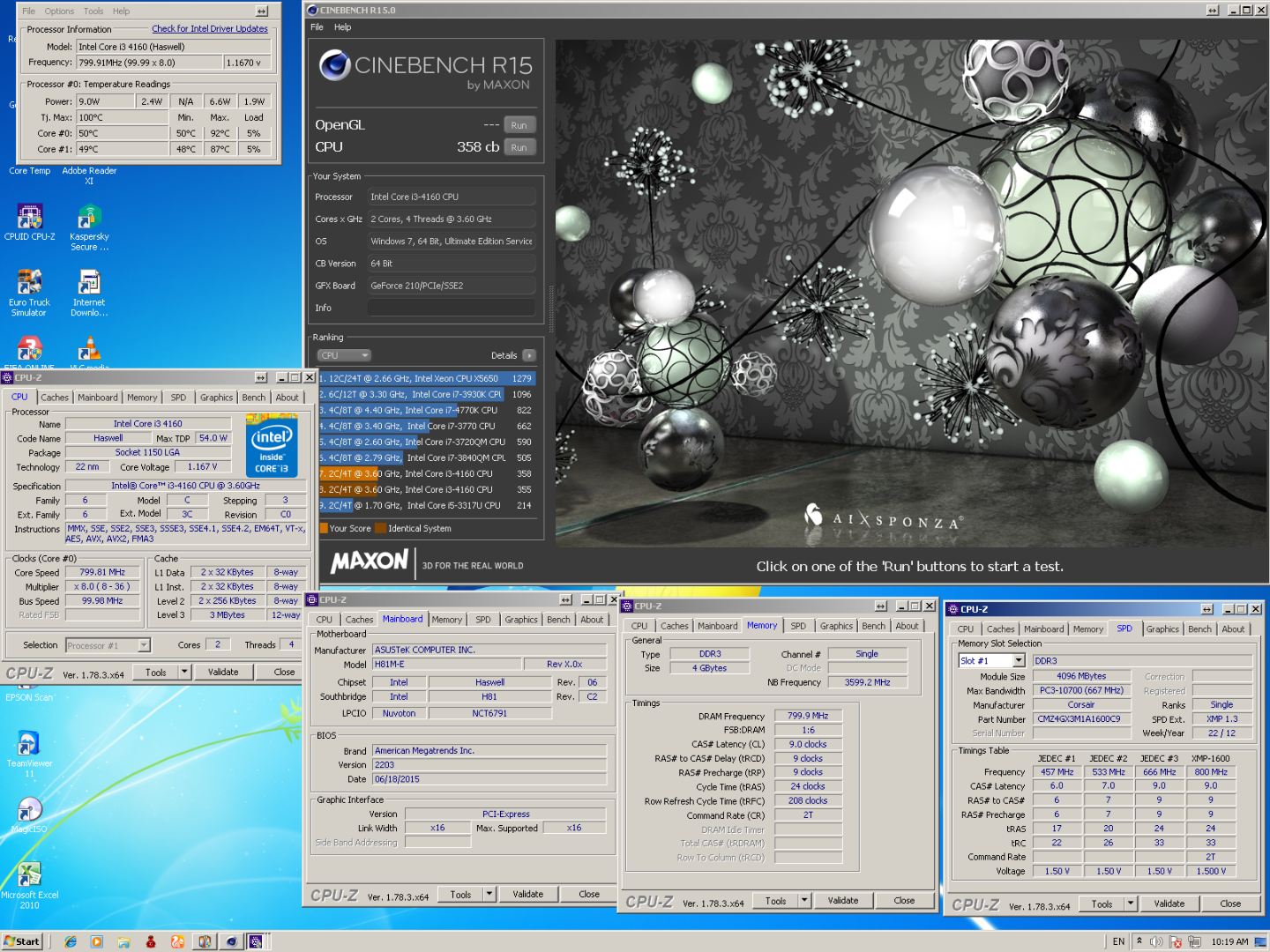Select the Xeon X5650 ranking row
Image resolution: width=1270 pixels, height=952 pixels.
(427, 378)
